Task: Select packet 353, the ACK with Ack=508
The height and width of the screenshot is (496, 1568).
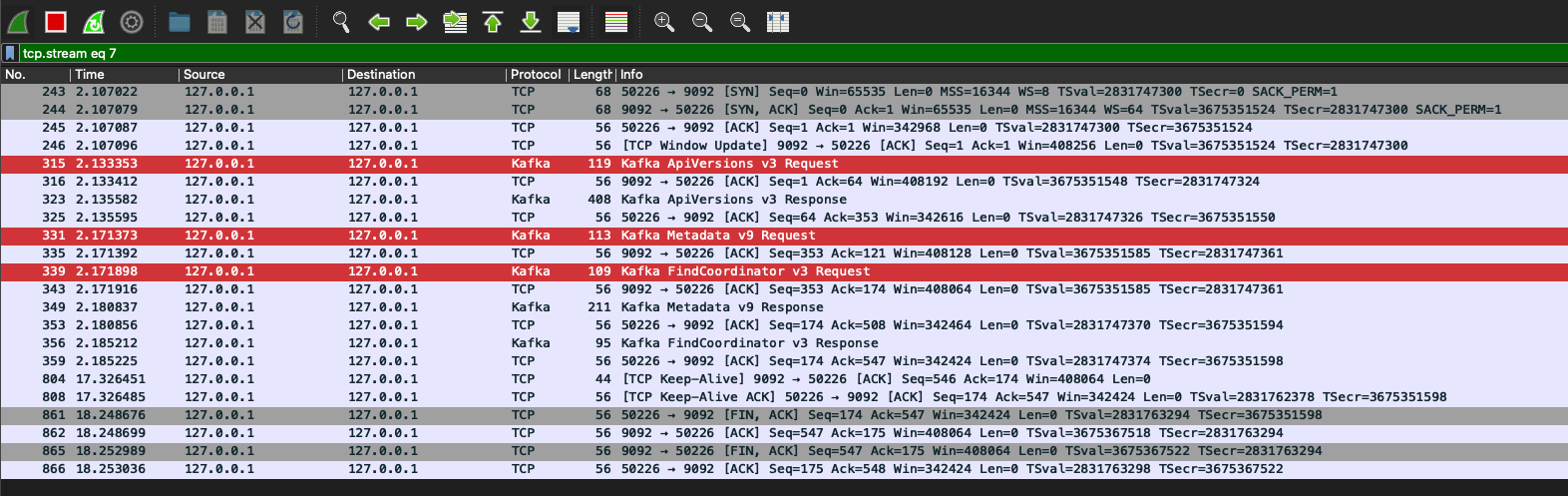Action: click(x=784, y=325)
